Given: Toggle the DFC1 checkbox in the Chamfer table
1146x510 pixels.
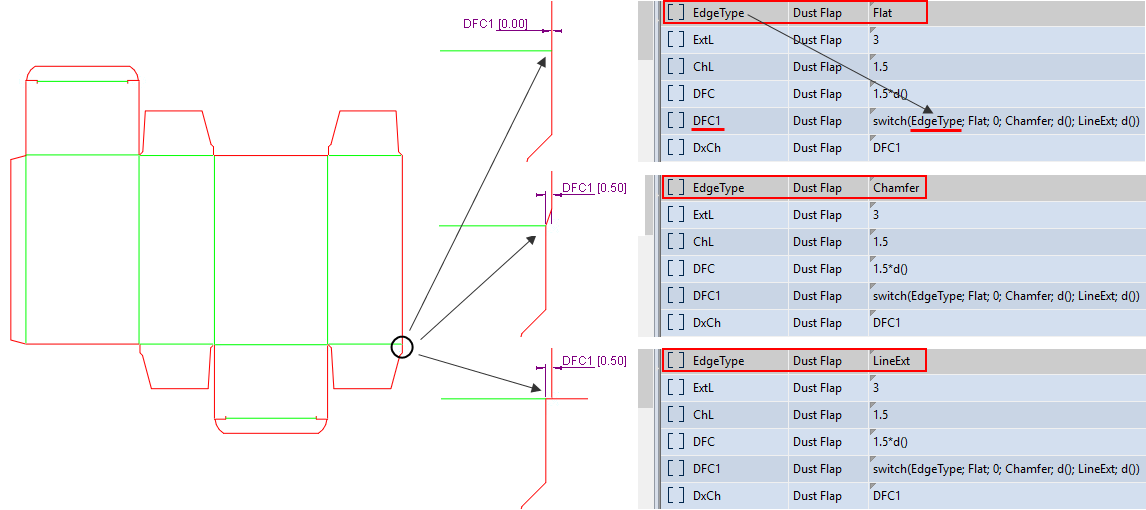Looking at the screenshot, I should tap(676, 296).
